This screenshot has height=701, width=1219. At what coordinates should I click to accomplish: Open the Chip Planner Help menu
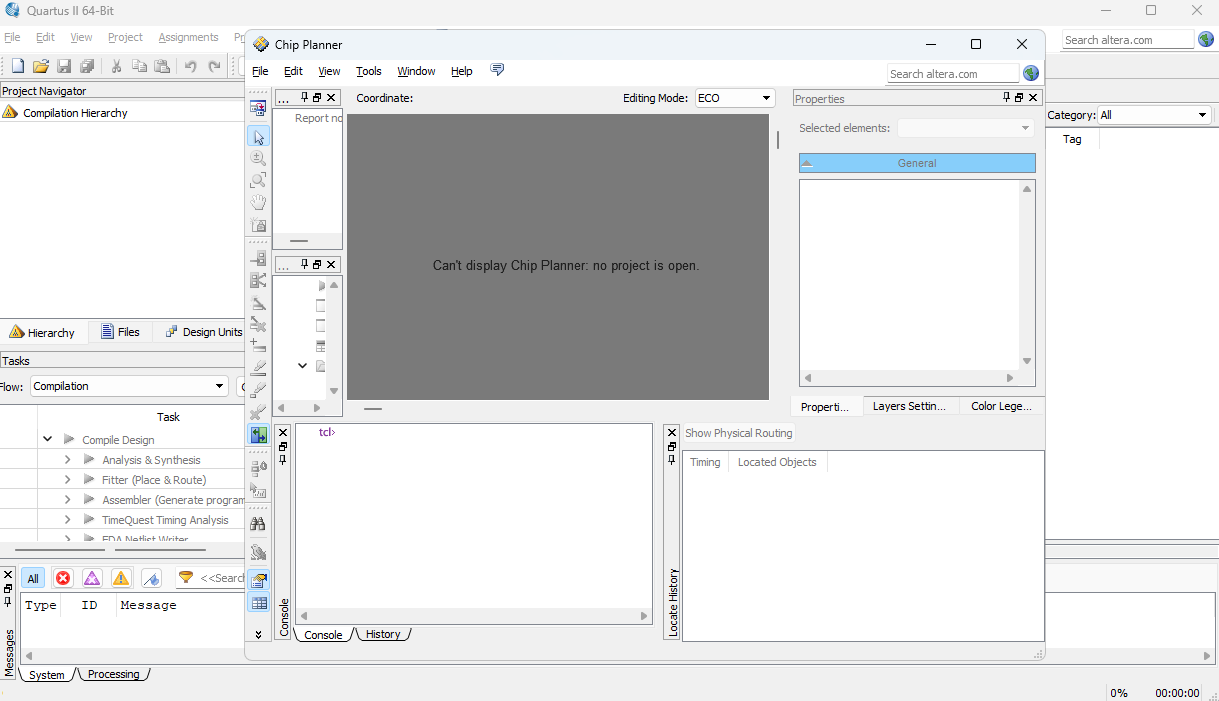click(x=461, y=71)
